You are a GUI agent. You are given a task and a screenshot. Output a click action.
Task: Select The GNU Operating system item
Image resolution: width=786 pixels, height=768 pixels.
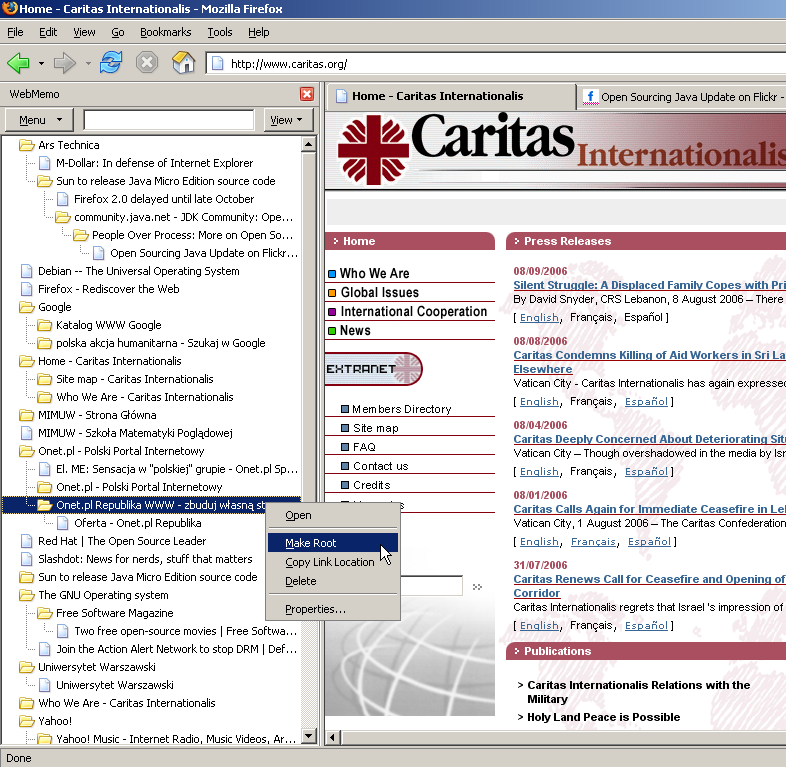(103, 595)
